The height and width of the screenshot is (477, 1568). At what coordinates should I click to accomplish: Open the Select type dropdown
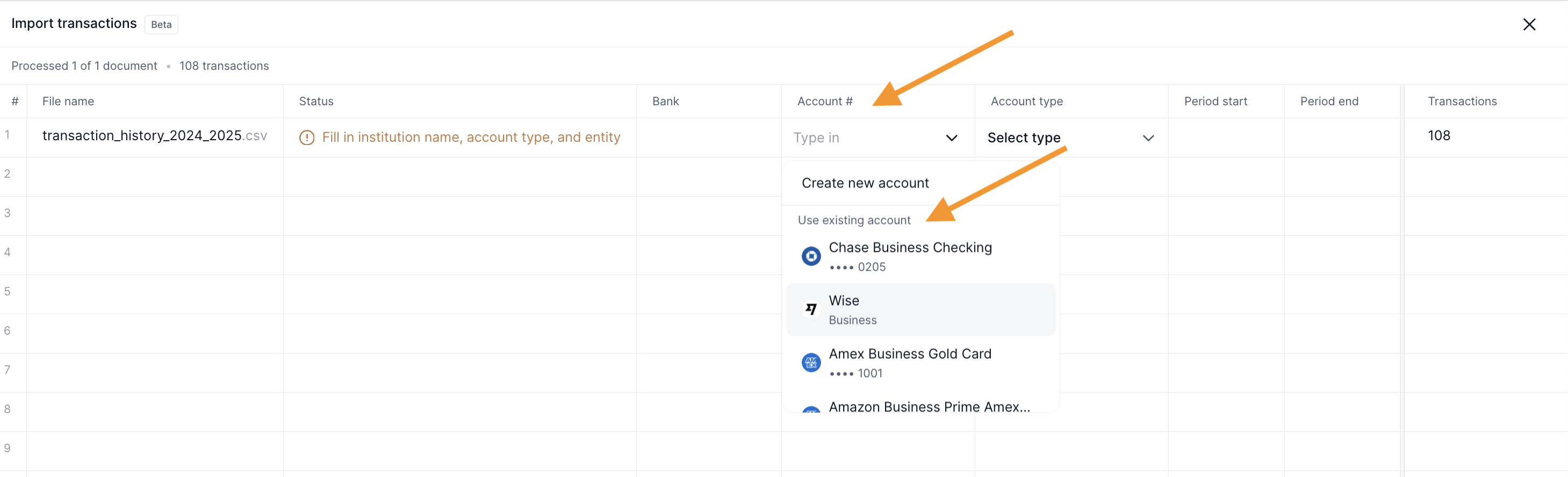click(x=1071, y=138)
